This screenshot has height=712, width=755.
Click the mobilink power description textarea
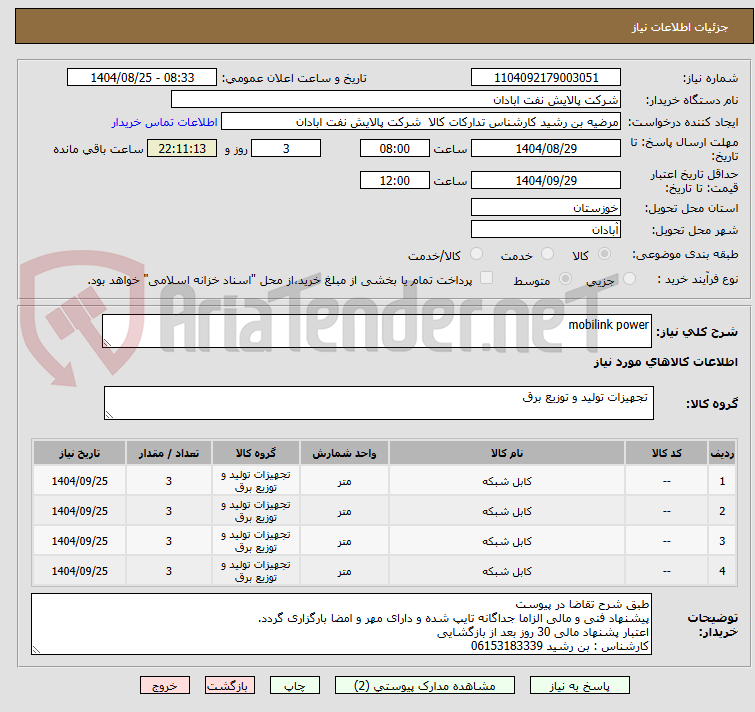click(378, 332)
